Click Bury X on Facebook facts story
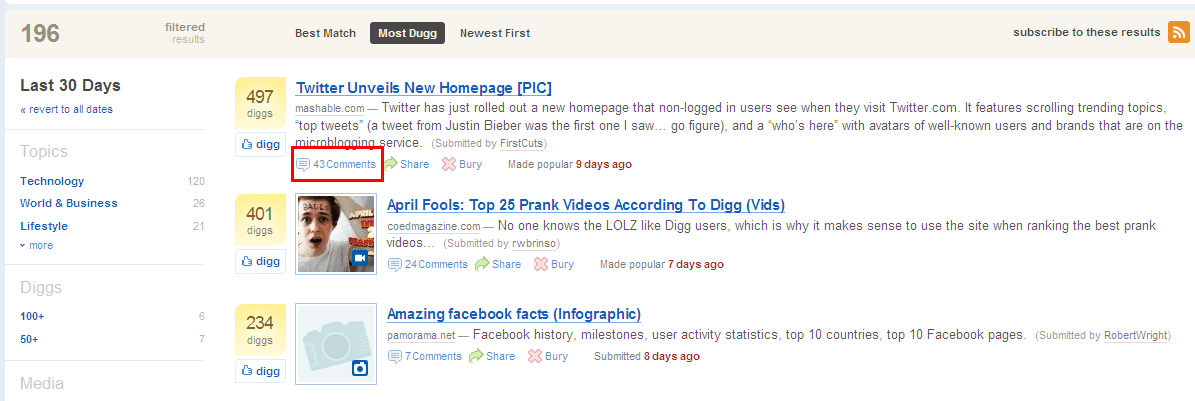1195x401 pixels. (x=534, y=356)
